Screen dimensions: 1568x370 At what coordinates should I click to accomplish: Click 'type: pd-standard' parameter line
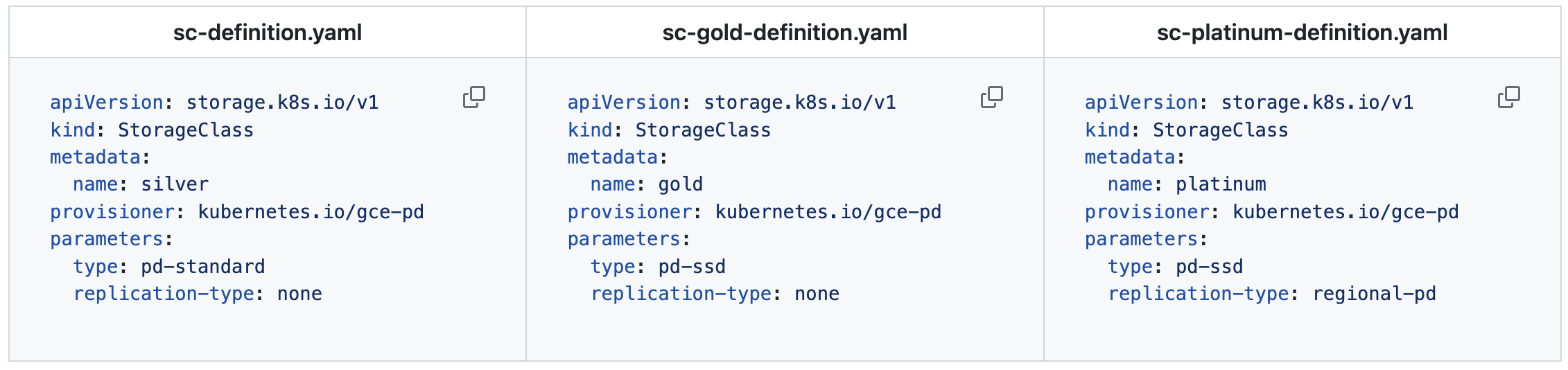(169, 267)
